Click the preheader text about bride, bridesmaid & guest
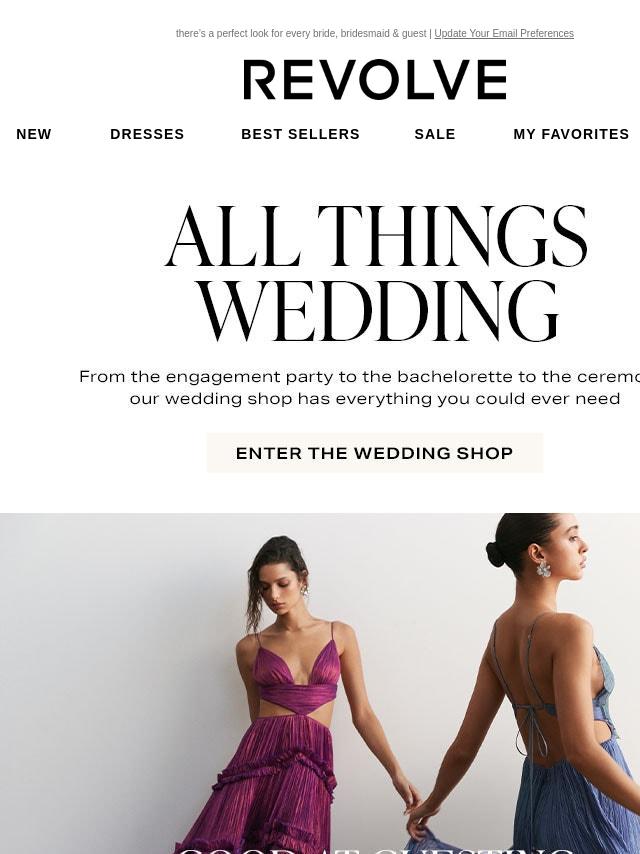 301,33
